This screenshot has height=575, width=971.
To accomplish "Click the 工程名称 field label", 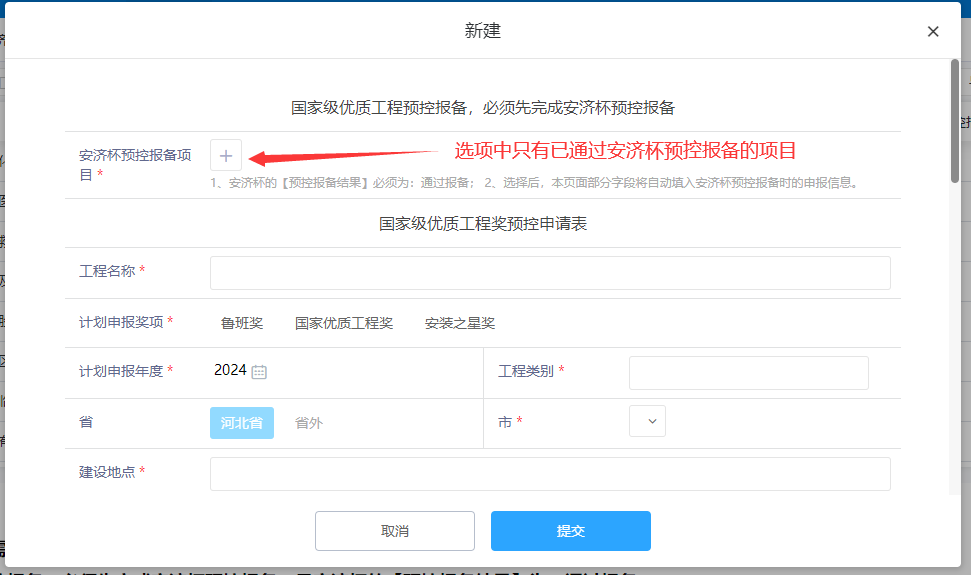I will pyautogui.click(x=108, y=271).
